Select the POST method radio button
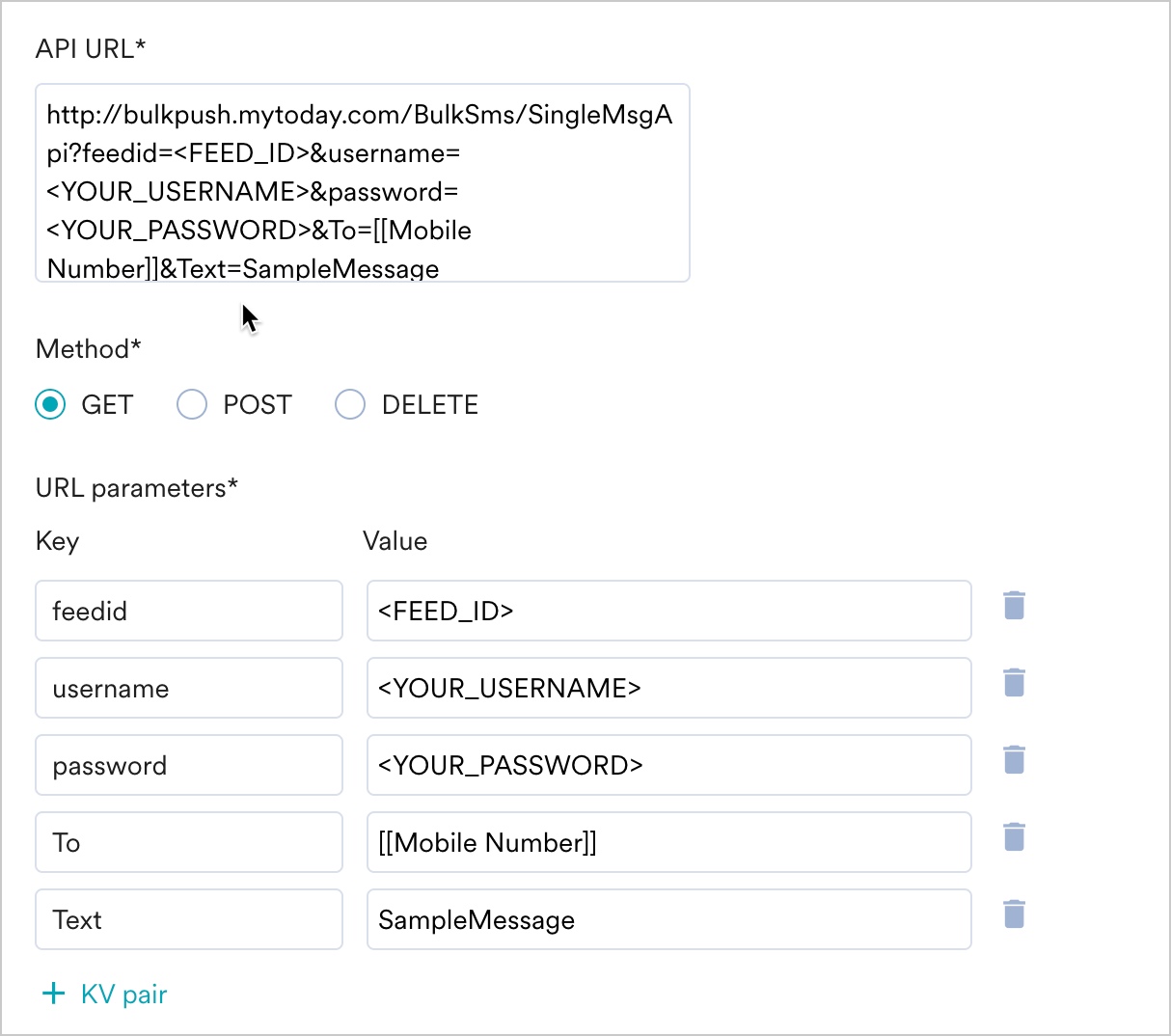The image size is (1171, 1036). click(192, 404)
